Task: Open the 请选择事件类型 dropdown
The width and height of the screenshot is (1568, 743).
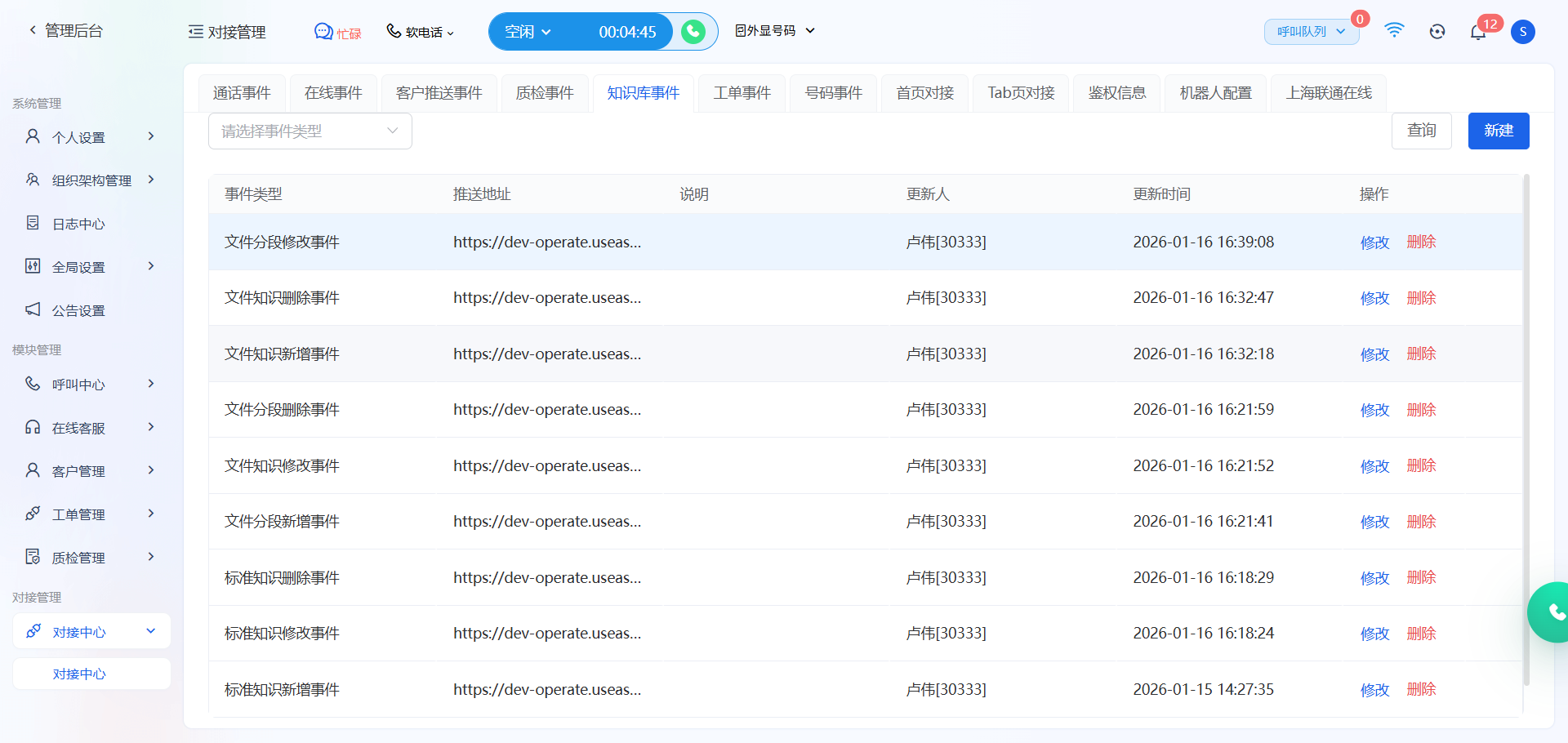Action: tap(310, 131)
